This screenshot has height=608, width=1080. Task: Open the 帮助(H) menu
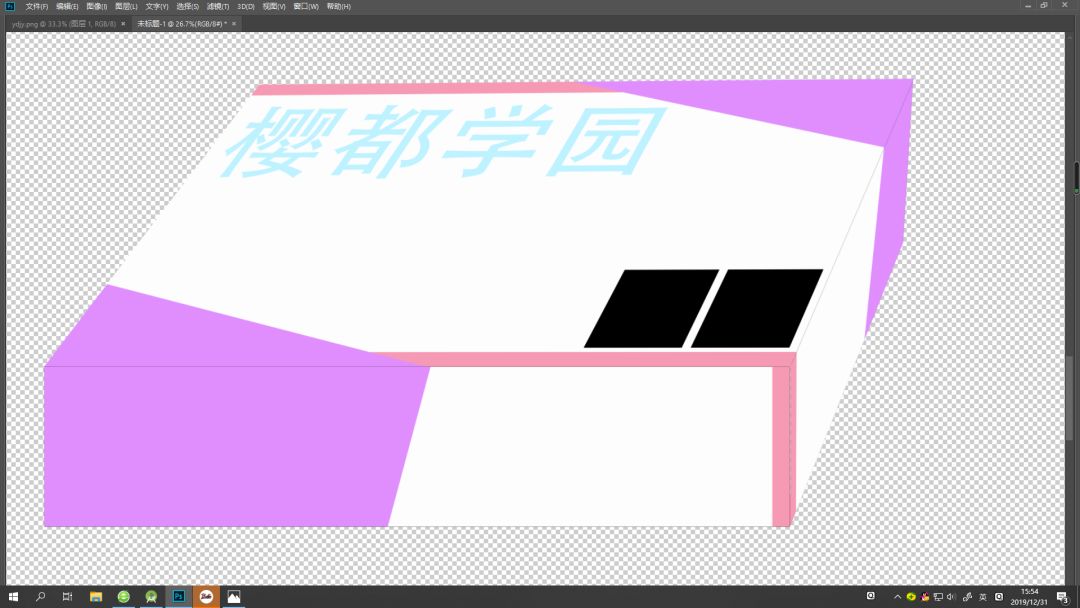(x=338, y=6)
